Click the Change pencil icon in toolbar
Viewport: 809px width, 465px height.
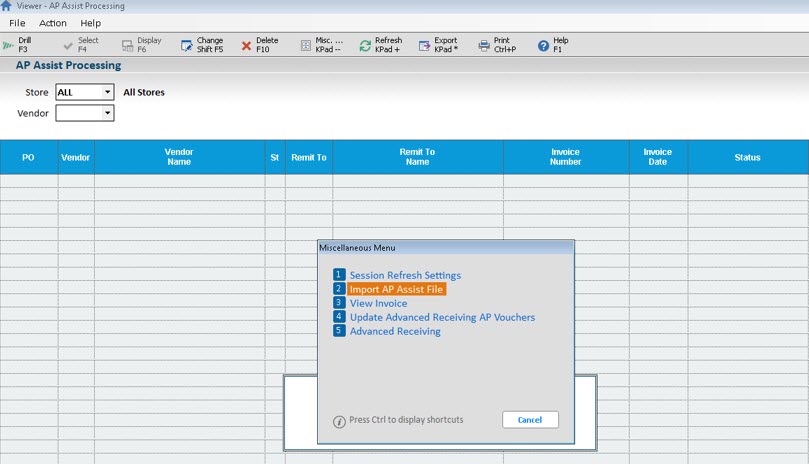tap(186, 45)
